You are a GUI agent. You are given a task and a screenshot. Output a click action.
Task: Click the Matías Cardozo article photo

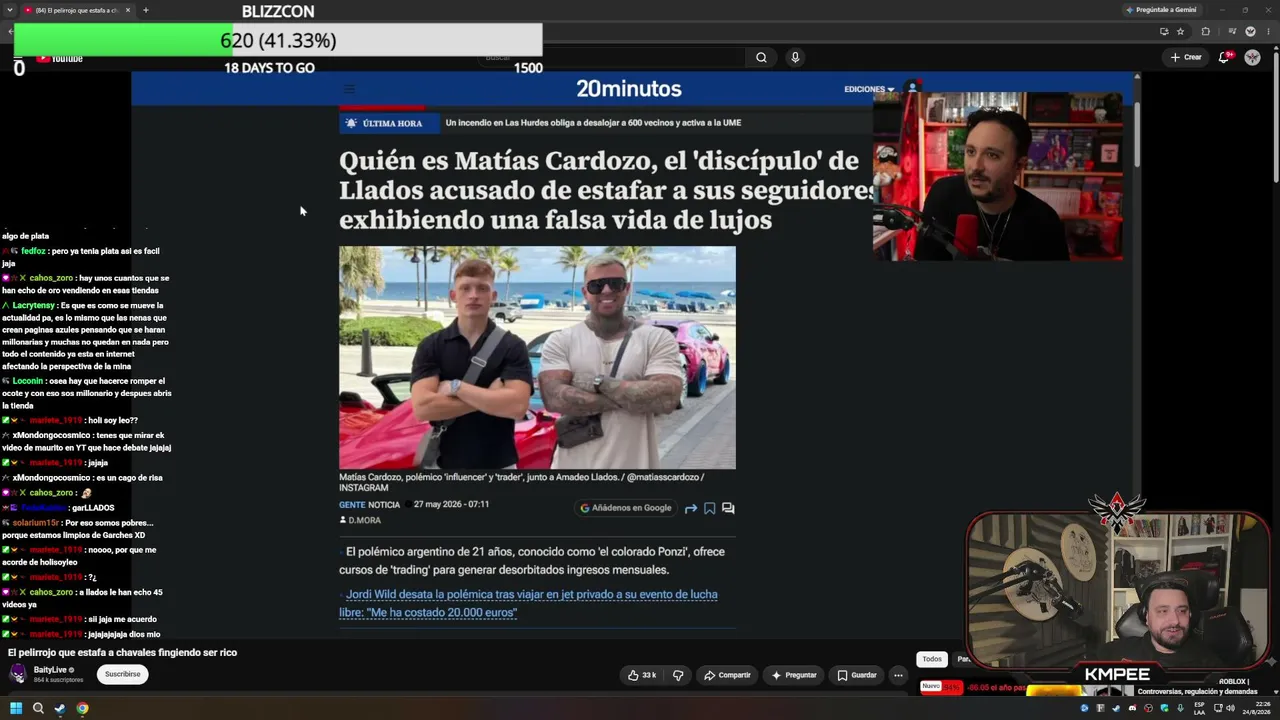tap(537, 358)
